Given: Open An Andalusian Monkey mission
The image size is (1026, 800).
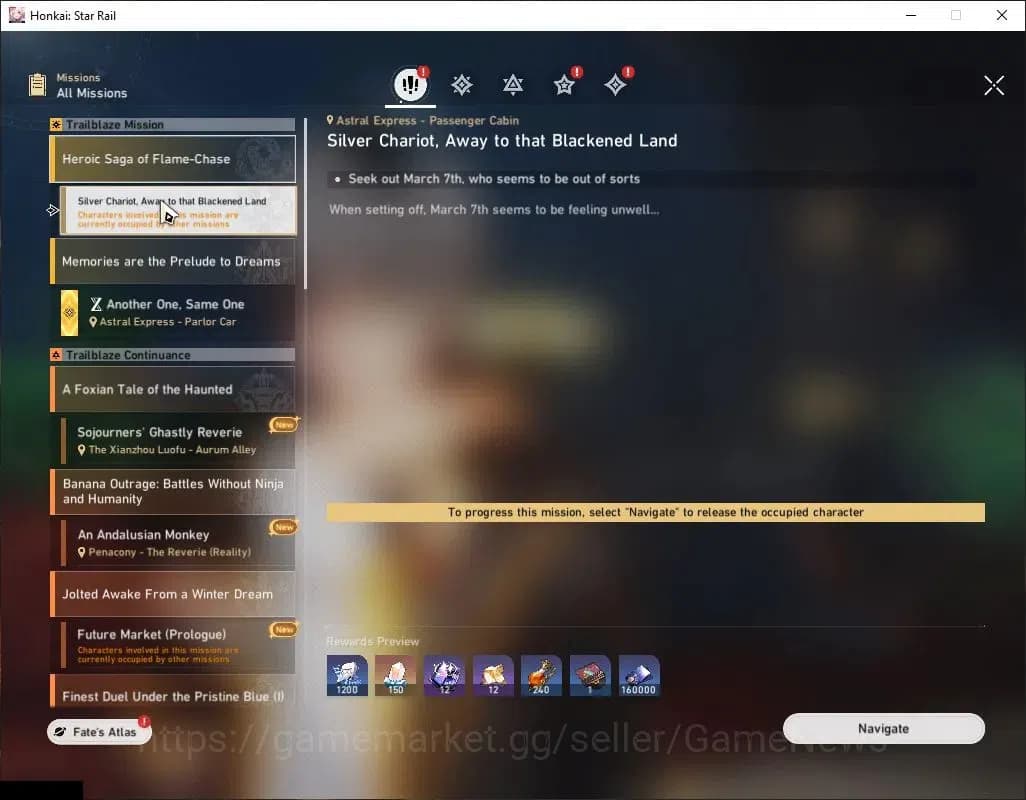Looking at the screenshot, I should point(178,542).
